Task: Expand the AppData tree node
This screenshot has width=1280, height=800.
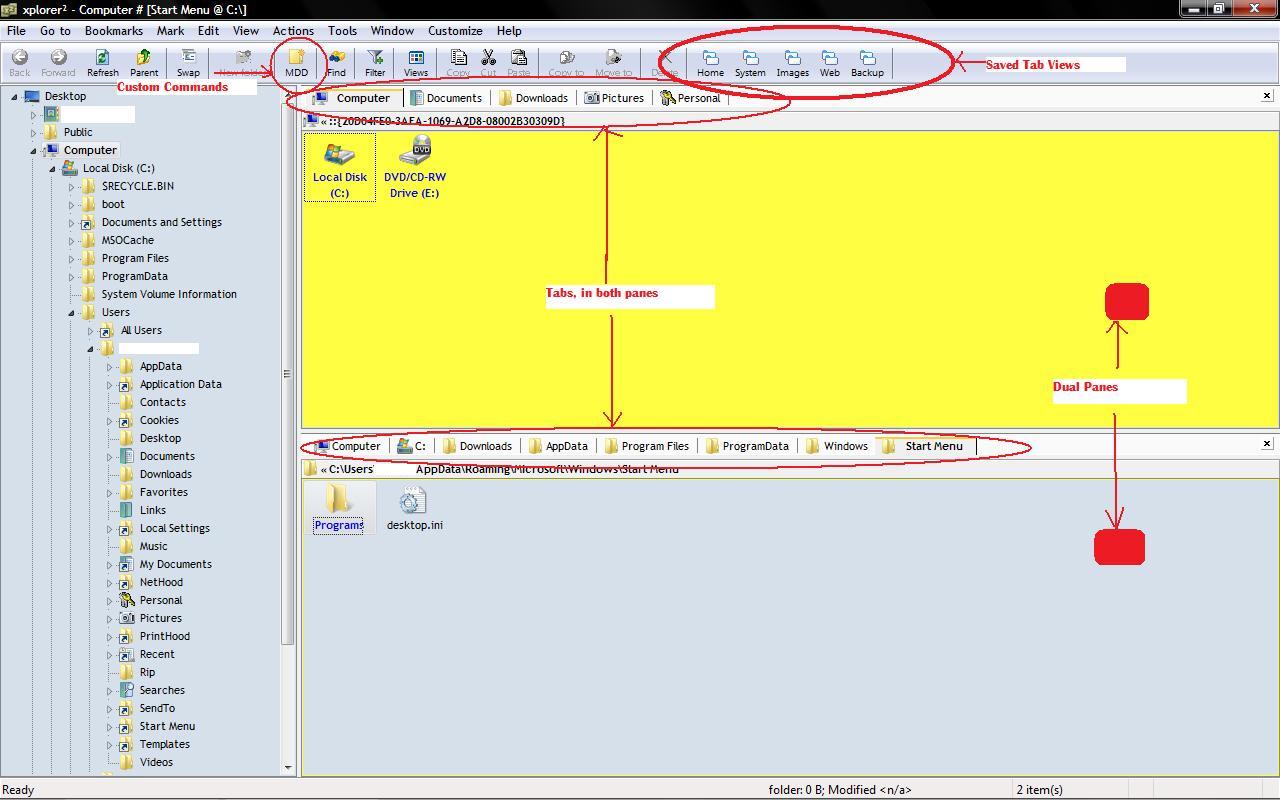Action: [x=109, y=366]
